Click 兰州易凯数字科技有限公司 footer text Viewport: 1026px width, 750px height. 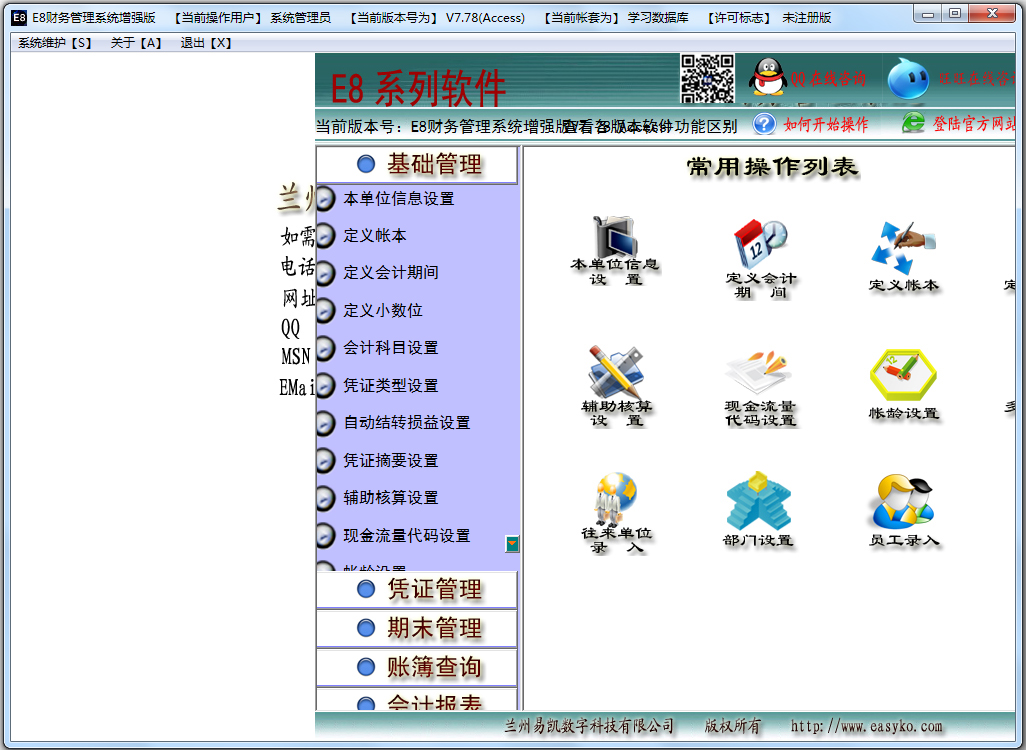click(x=589, y=726)
